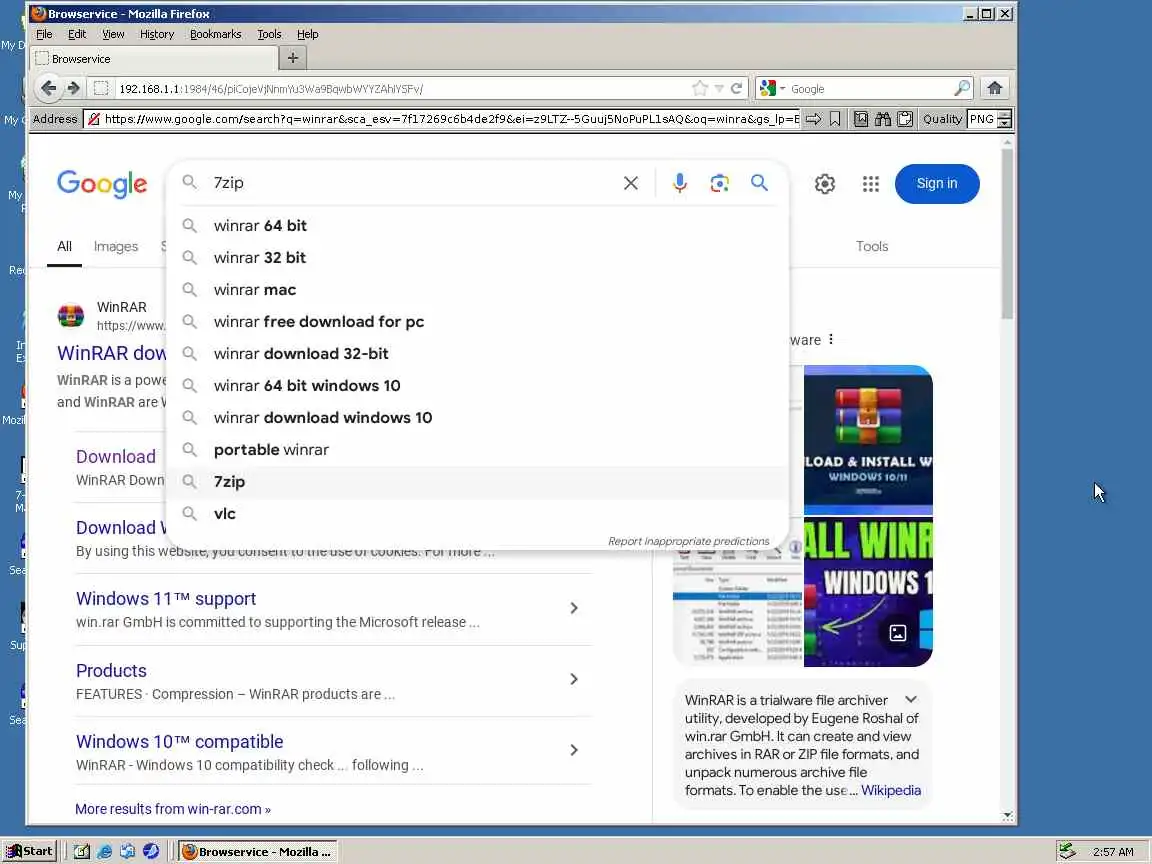Screen dimensions: 1152x864
Task: Open the Edit menu
Action: click(76, 34)
